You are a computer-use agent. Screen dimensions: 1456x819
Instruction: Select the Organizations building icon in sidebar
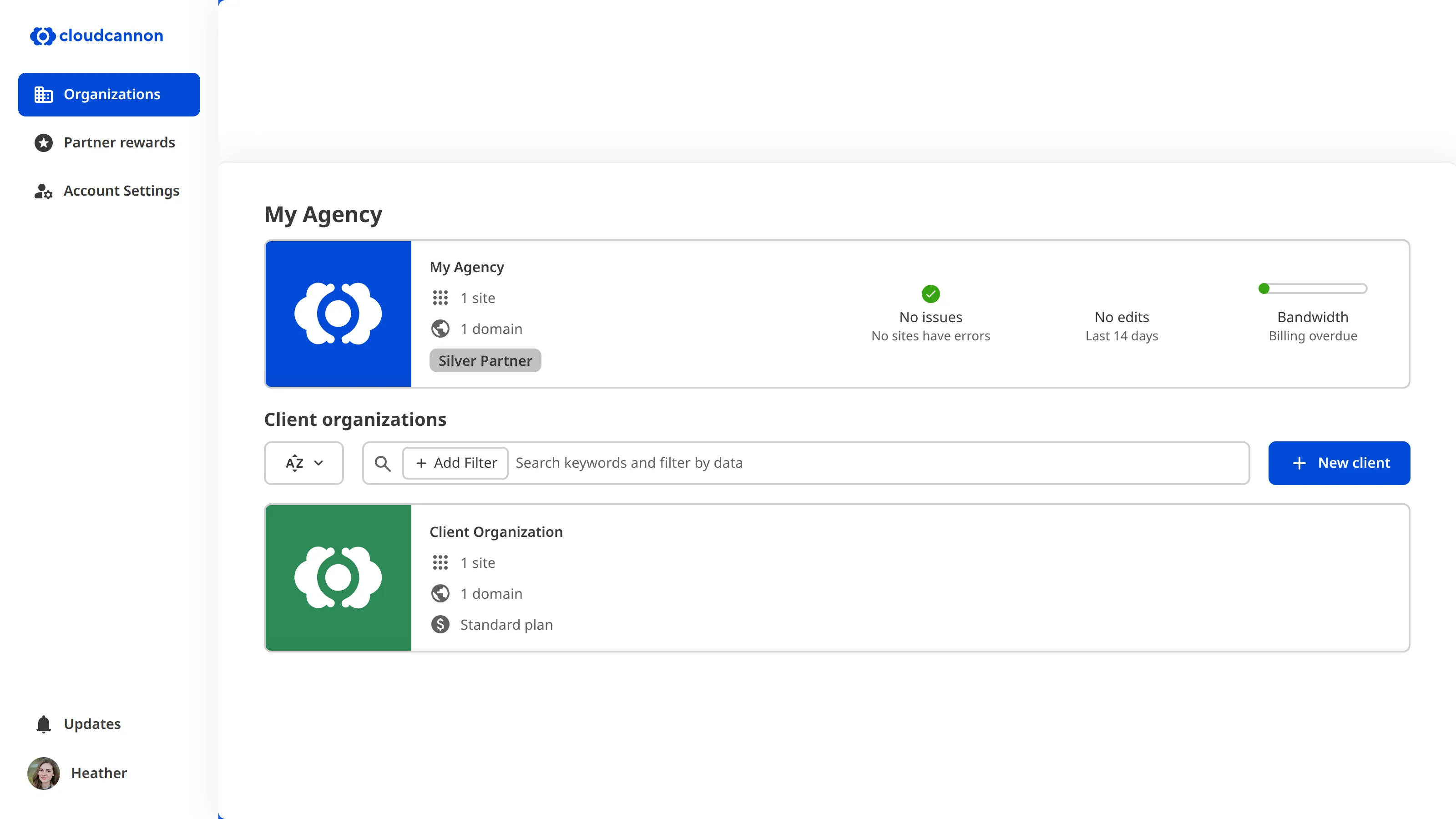[x=43, y=94]
